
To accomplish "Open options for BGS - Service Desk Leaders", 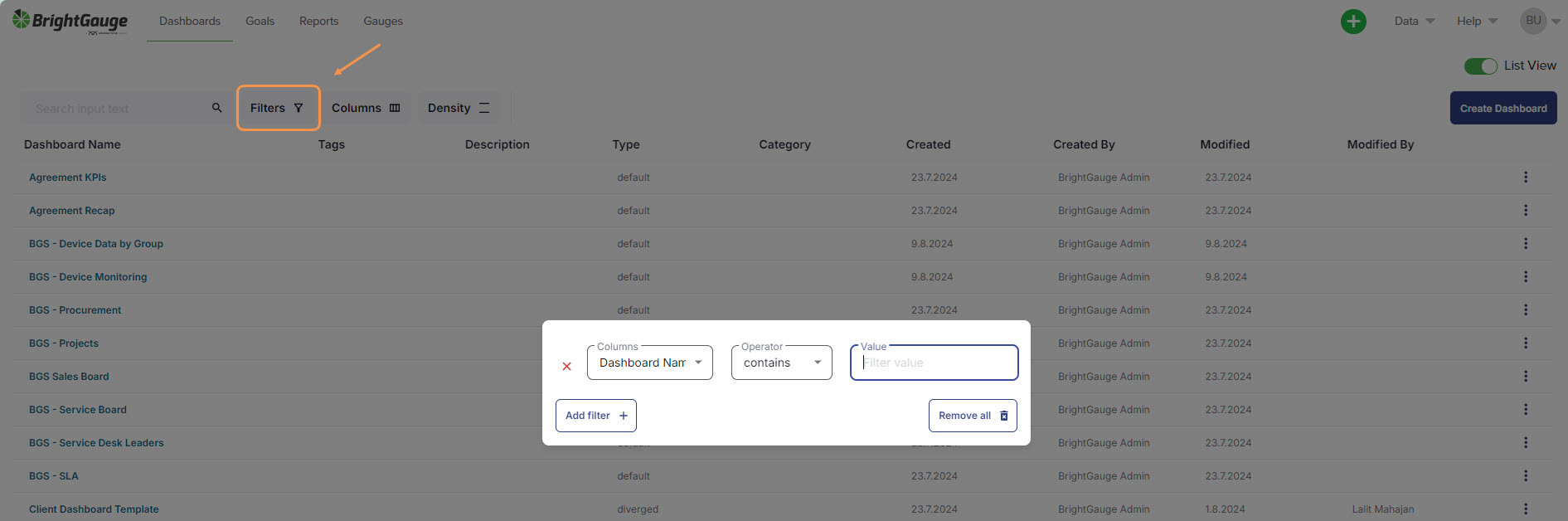I will tap(1526, 442).
